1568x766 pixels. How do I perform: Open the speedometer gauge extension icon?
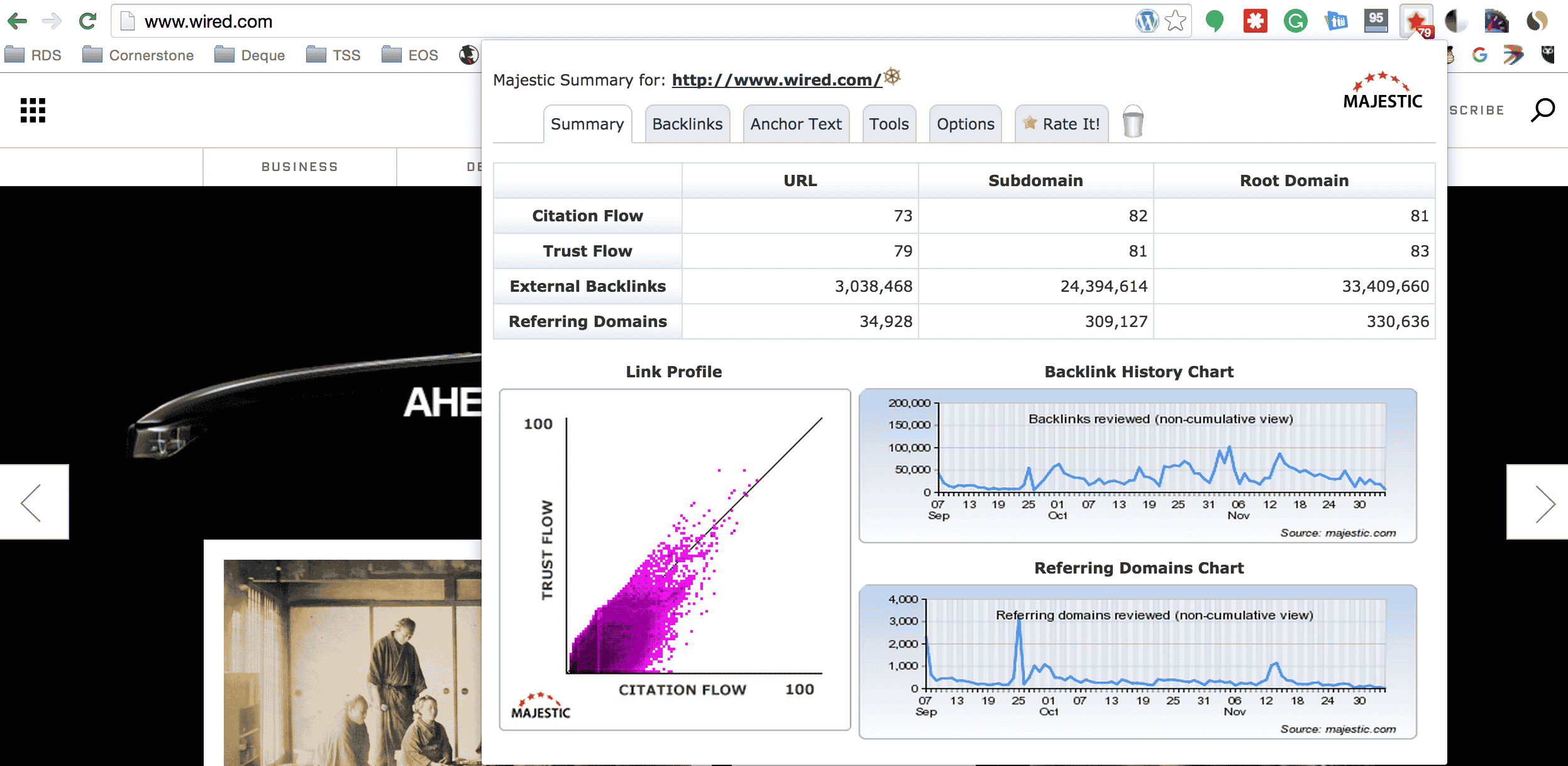pos(1496,21)
